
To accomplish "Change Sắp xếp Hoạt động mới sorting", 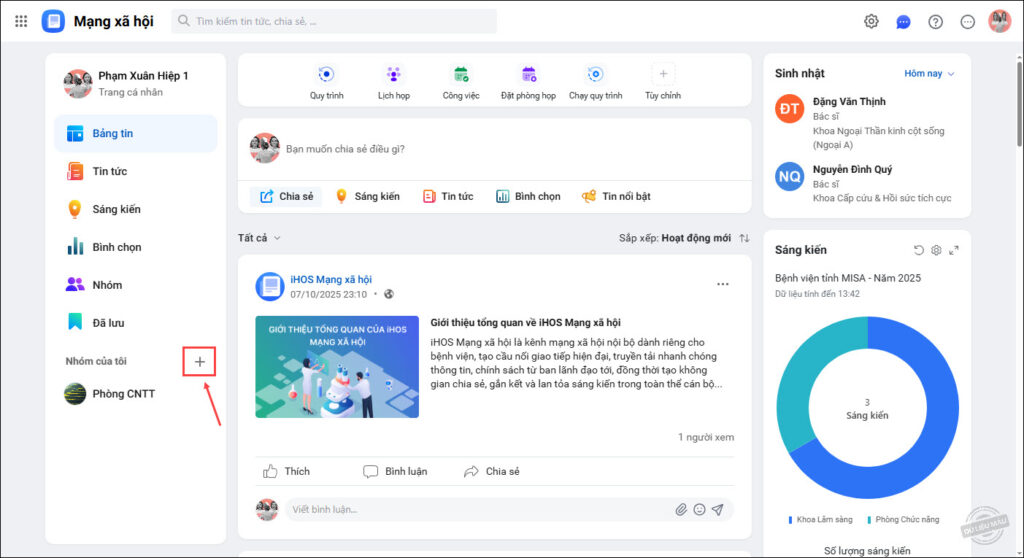I will point(675,238).
